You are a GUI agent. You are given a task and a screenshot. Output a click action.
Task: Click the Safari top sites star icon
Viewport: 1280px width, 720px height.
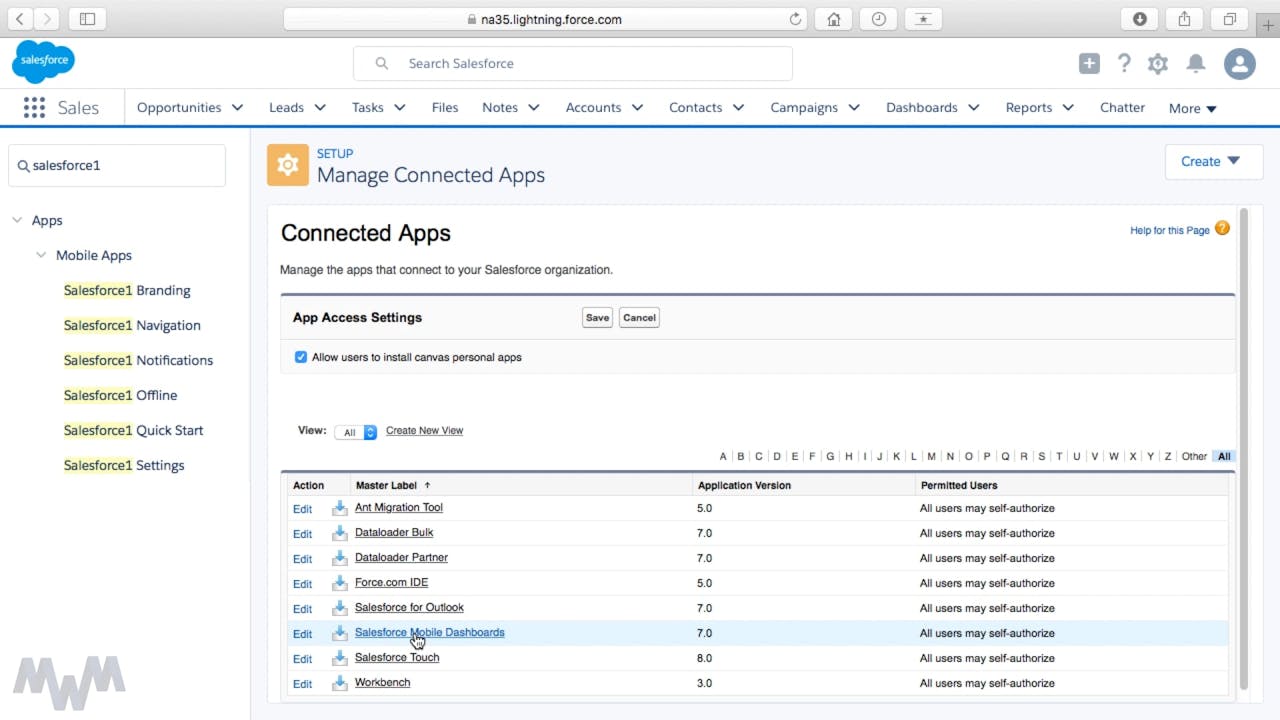point(923,19)
